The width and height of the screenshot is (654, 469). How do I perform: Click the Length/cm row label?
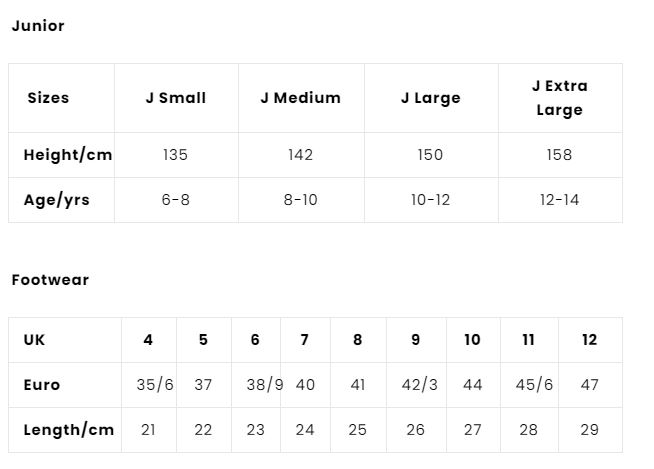point(69,430)
